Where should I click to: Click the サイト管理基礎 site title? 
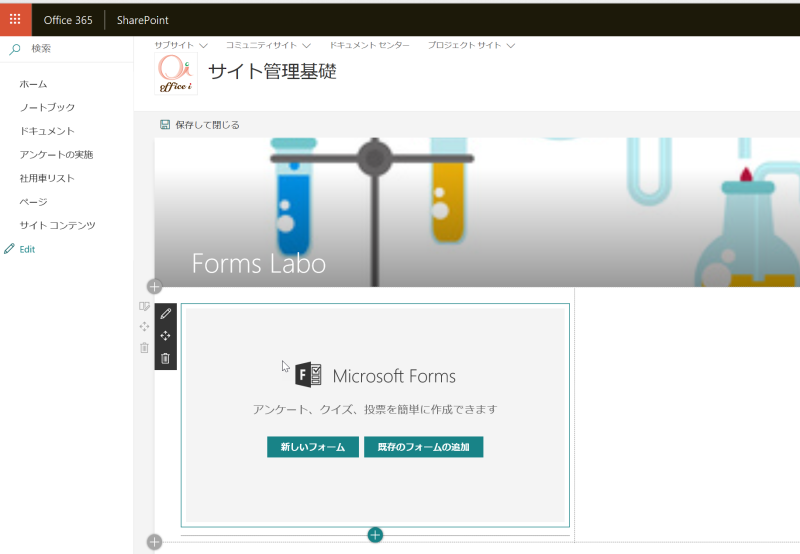pos(272,71)
